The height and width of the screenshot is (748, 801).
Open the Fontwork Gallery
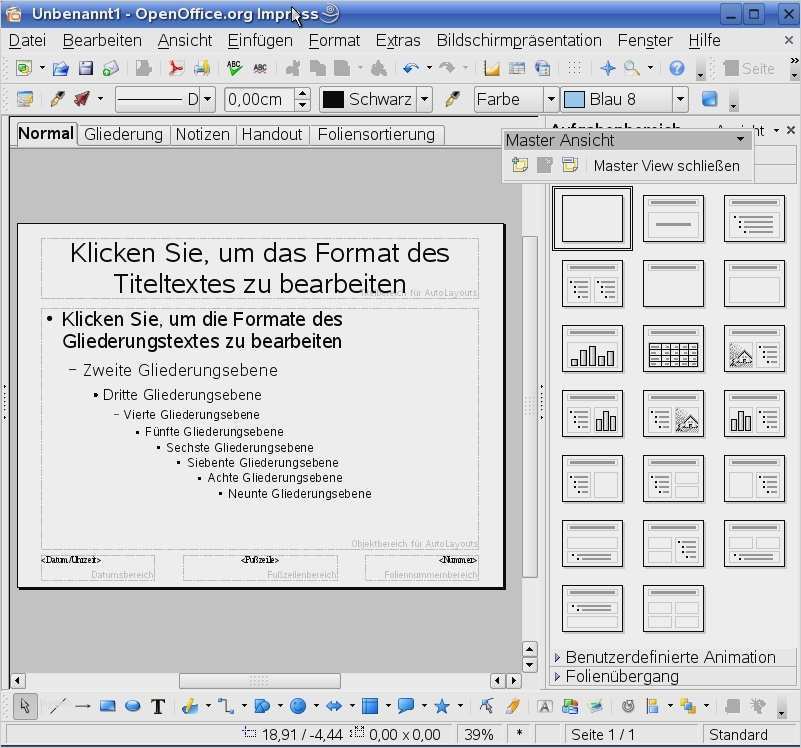(543, 706)
